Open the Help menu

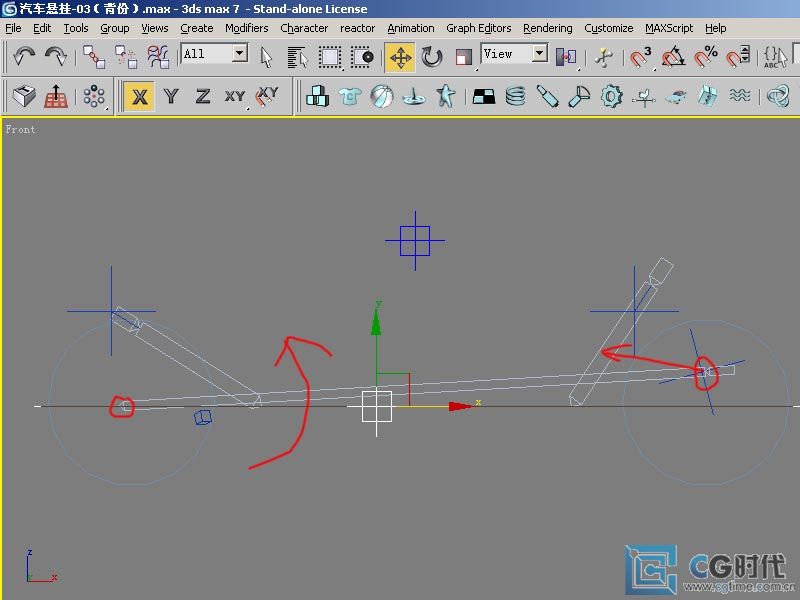[715, 29]
